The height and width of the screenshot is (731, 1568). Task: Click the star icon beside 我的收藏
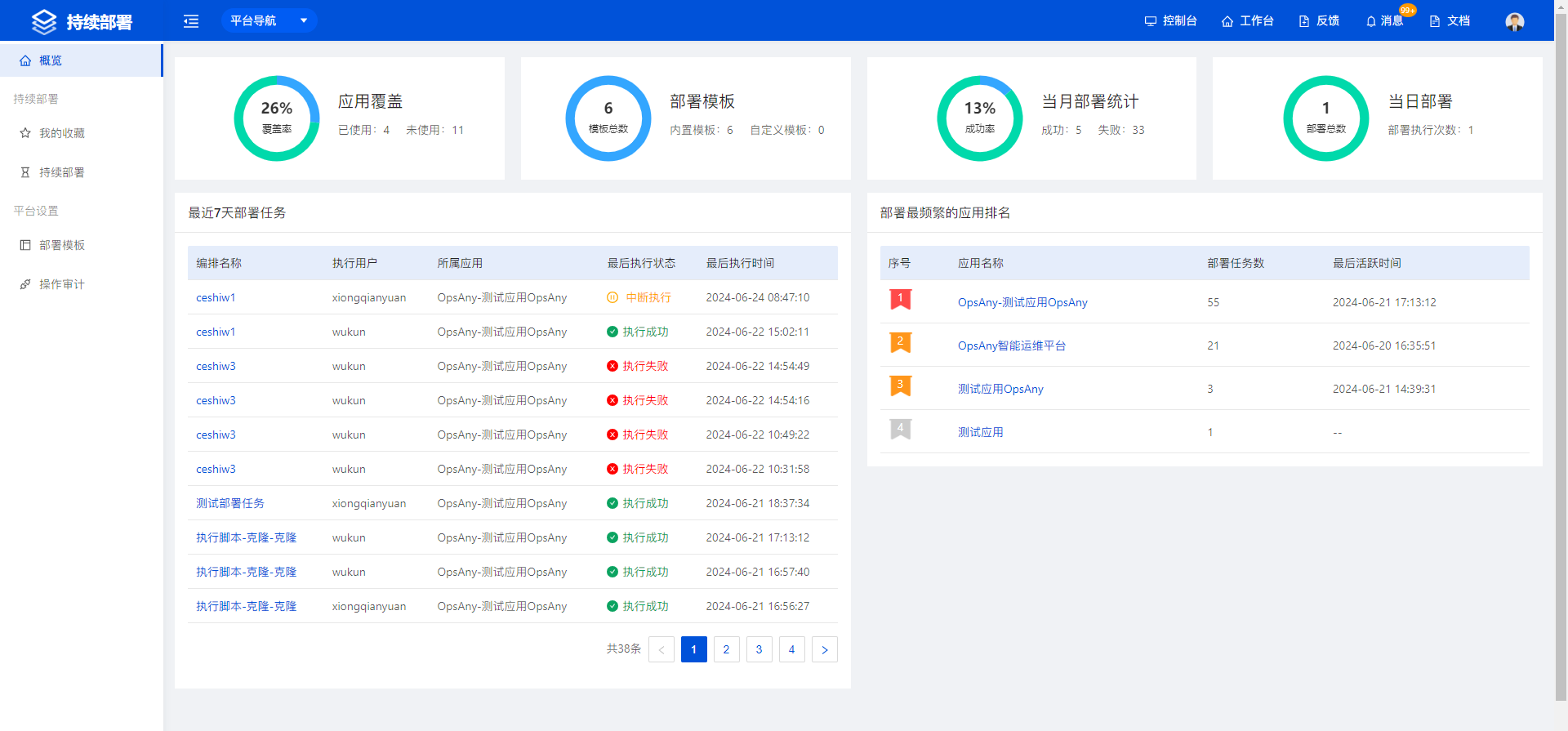click(25, 133)
